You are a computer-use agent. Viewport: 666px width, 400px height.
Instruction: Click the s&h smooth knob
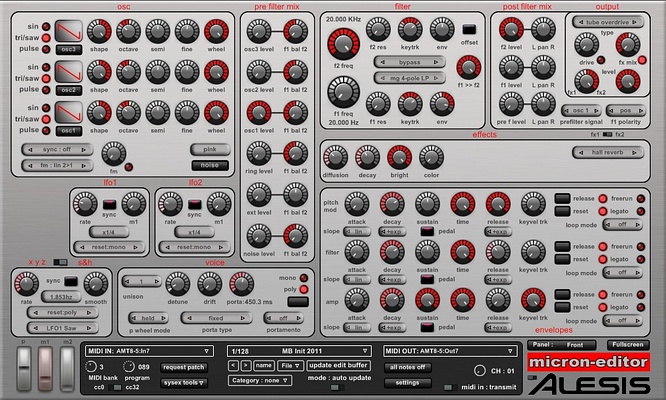point(96,284)
